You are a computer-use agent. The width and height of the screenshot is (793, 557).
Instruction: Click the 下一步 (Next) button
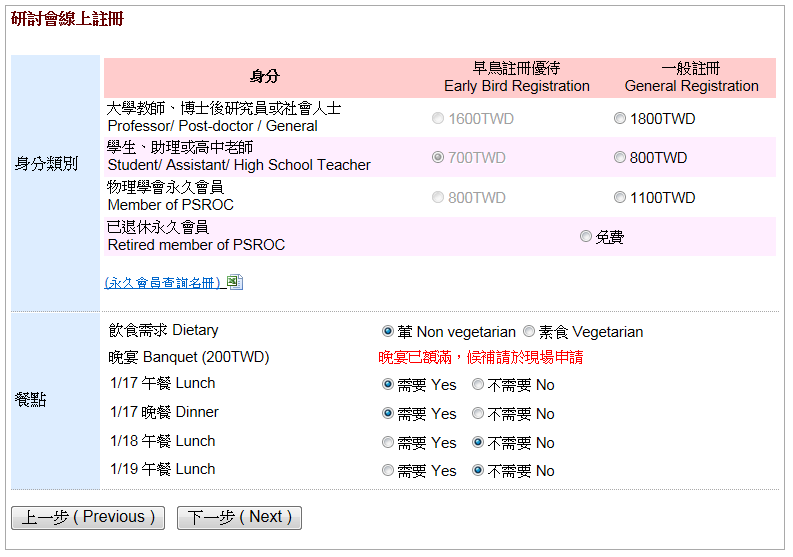point(239,518)
